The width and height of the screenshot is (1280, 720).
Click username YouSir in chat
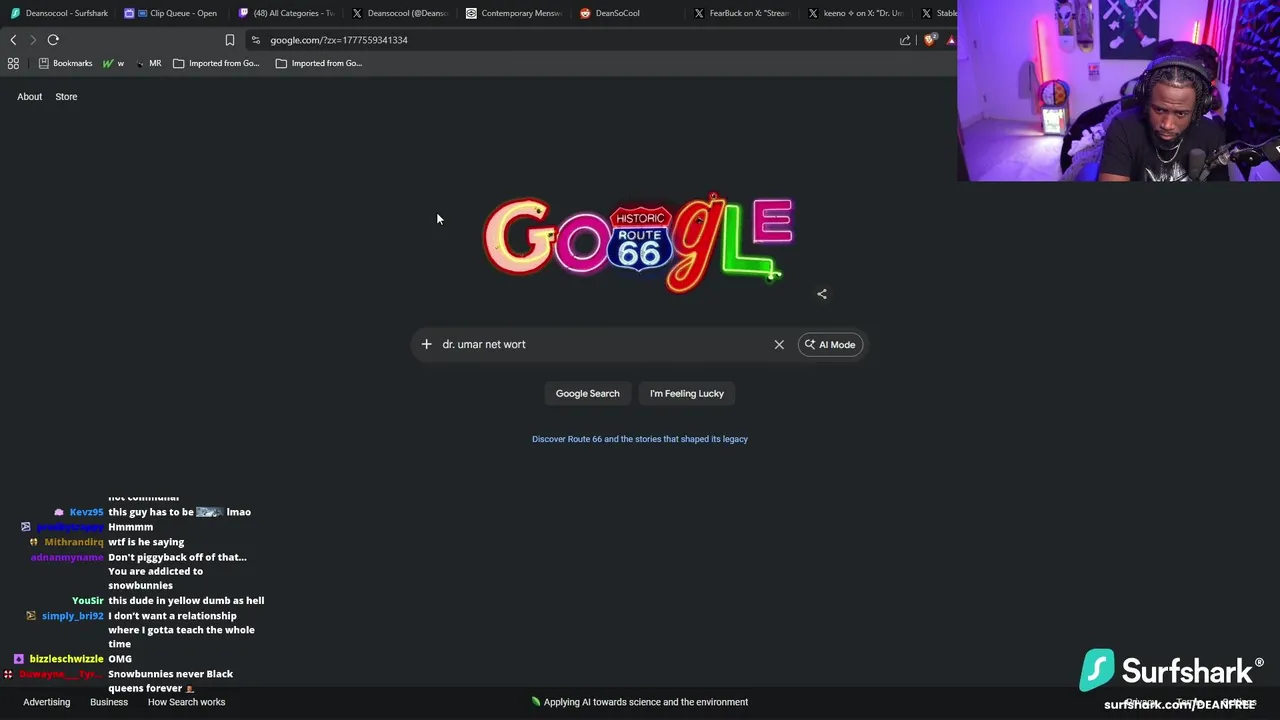tap(88, 600)
